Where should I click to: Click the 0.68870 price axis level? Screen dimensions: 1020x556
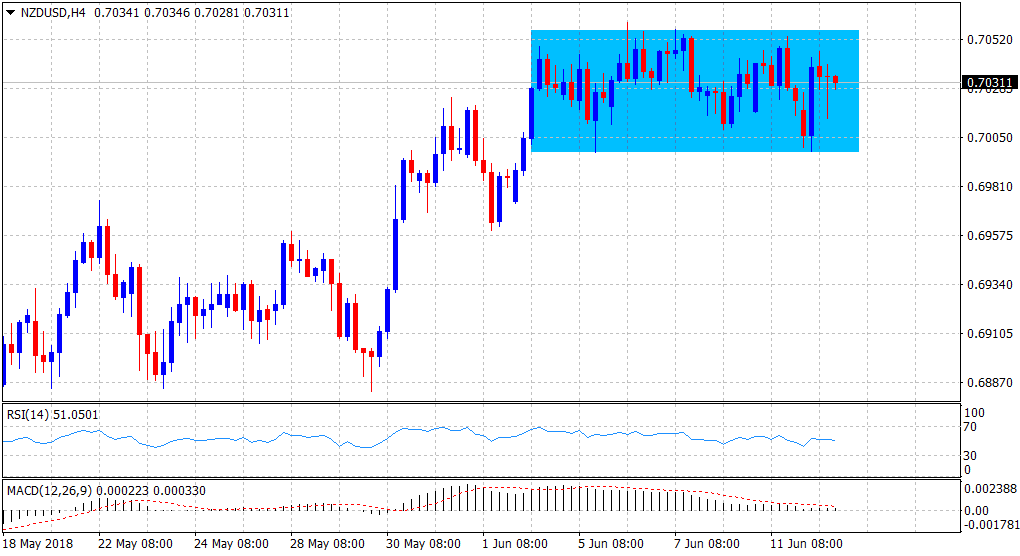click(988, 383)
